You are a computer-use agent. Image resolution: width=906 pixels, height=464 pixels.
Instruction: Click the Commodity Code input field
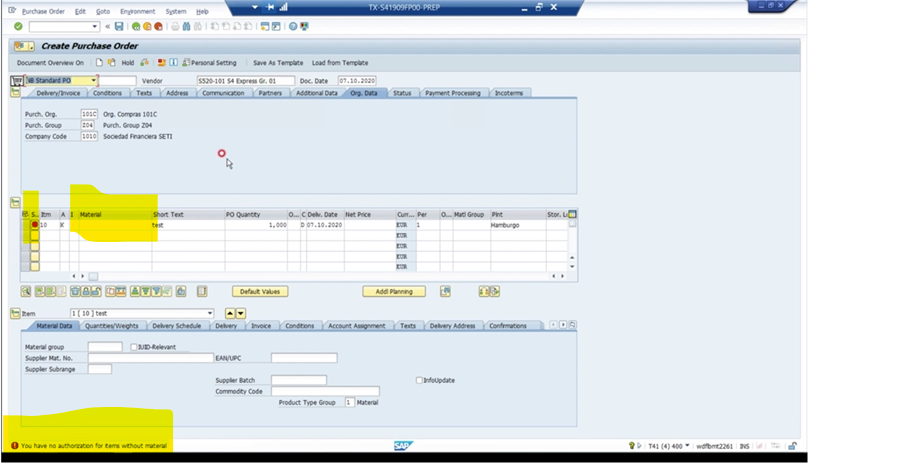click(325, 391)
